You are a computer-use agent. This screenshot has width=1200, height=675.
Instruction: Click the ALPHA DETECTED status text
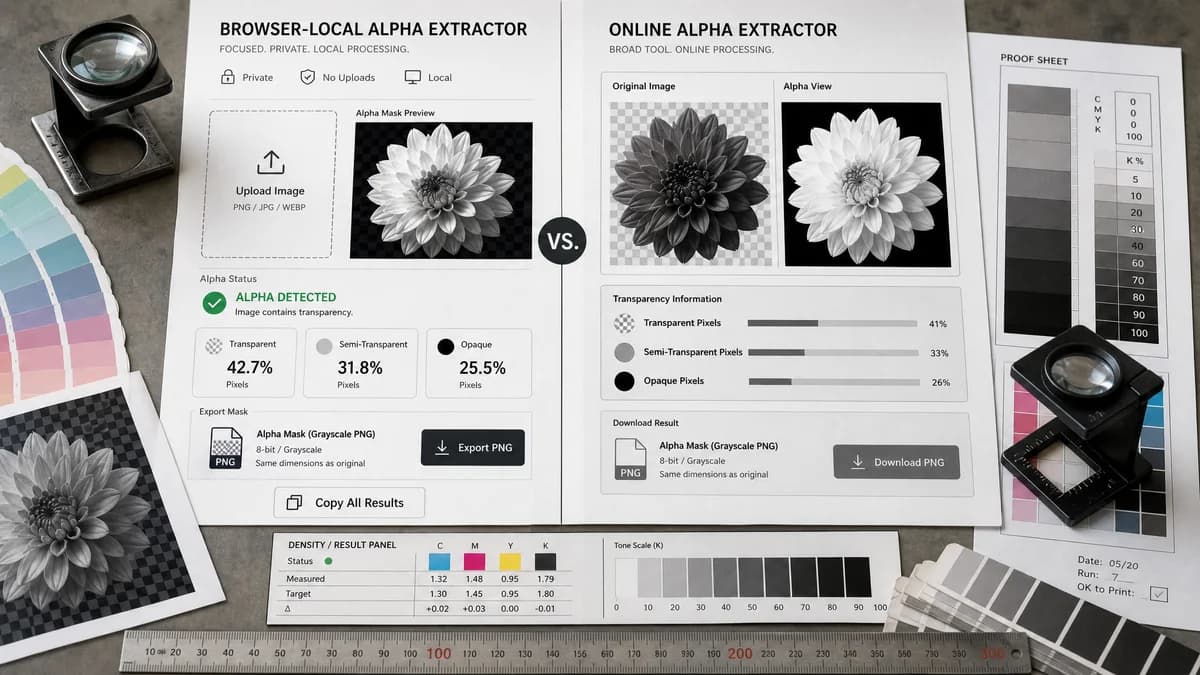(x=286, y=297)
